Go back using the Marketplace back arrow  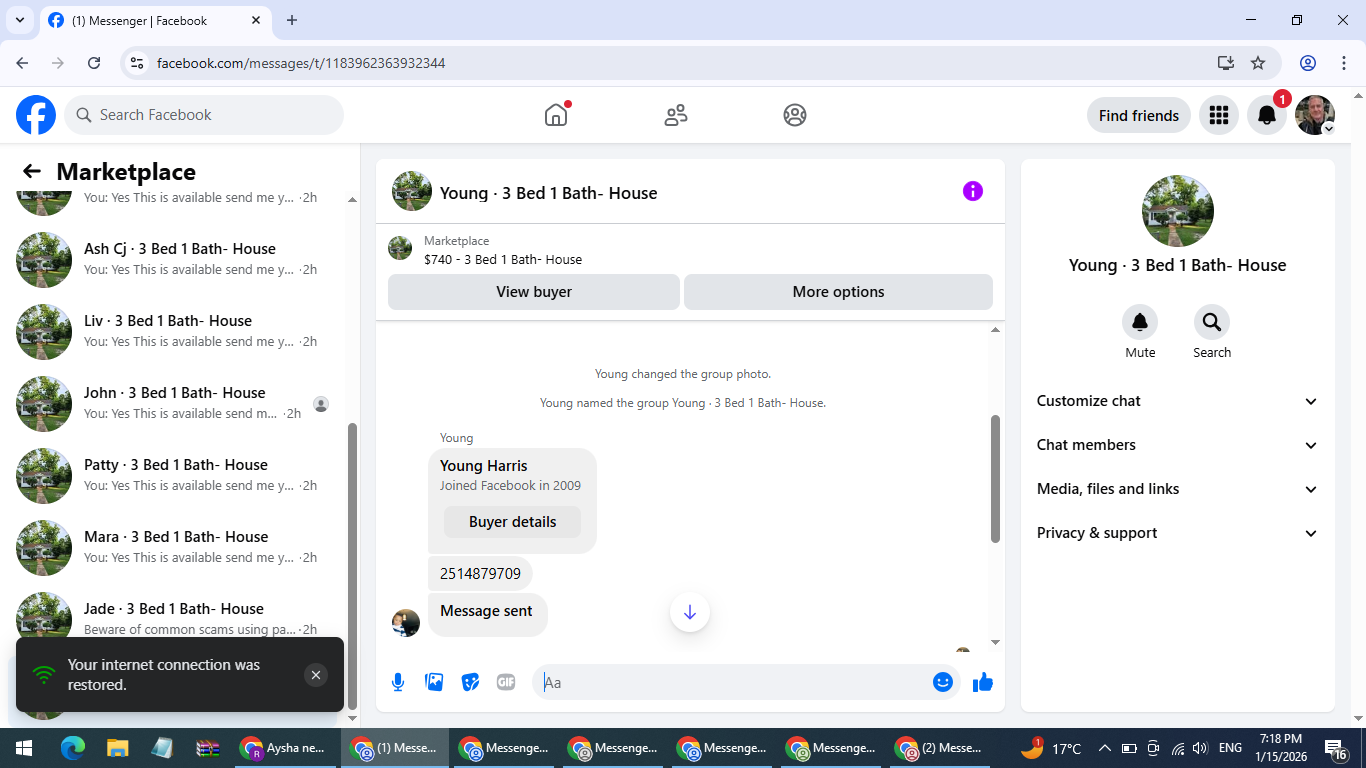32,172
